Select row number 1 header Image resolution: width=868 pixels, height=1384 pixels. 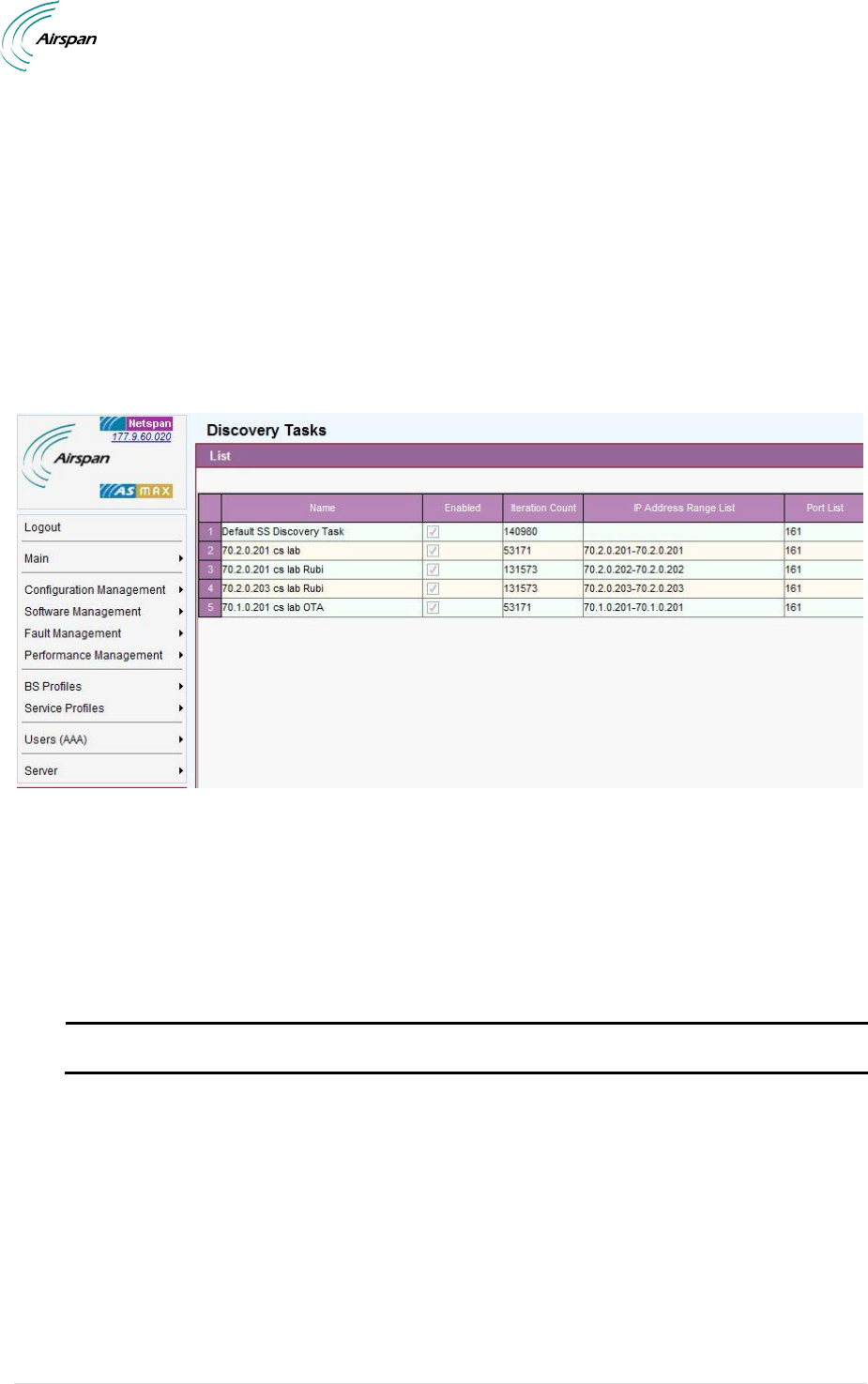[210, 531]
